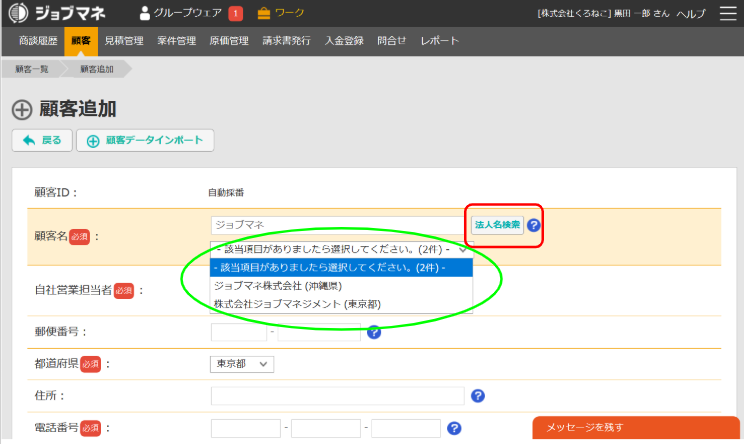
Task: Open the notification badge showing 1
Action: (x=235, y=14)
